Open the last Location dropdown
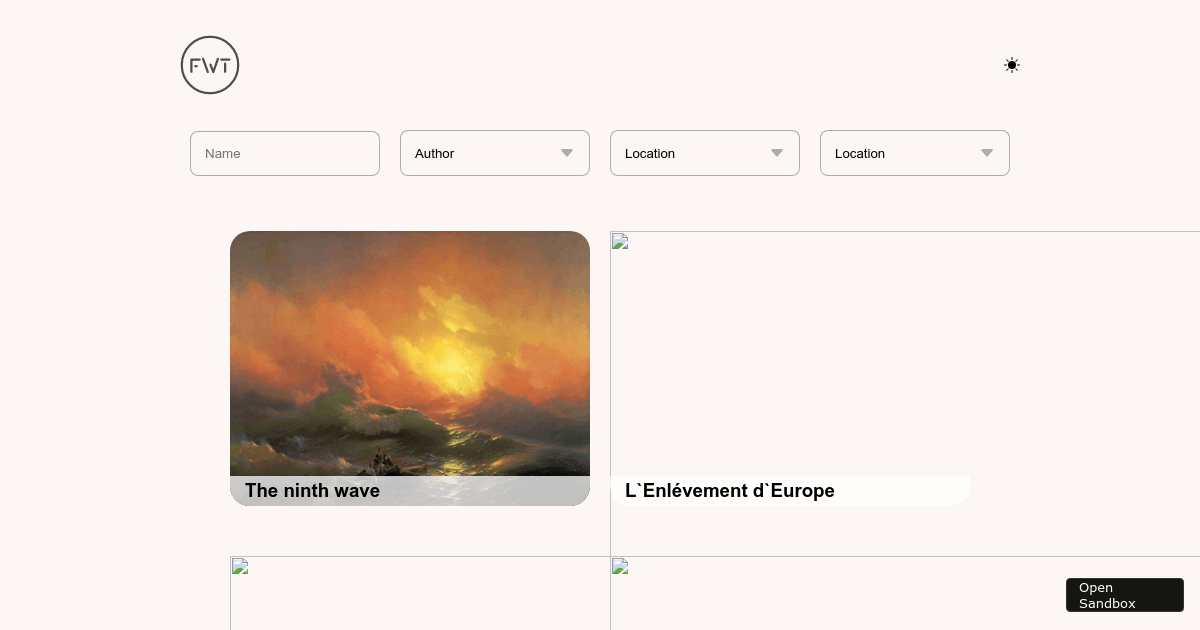The image size is (1200, 630). (x=915, y=153)
